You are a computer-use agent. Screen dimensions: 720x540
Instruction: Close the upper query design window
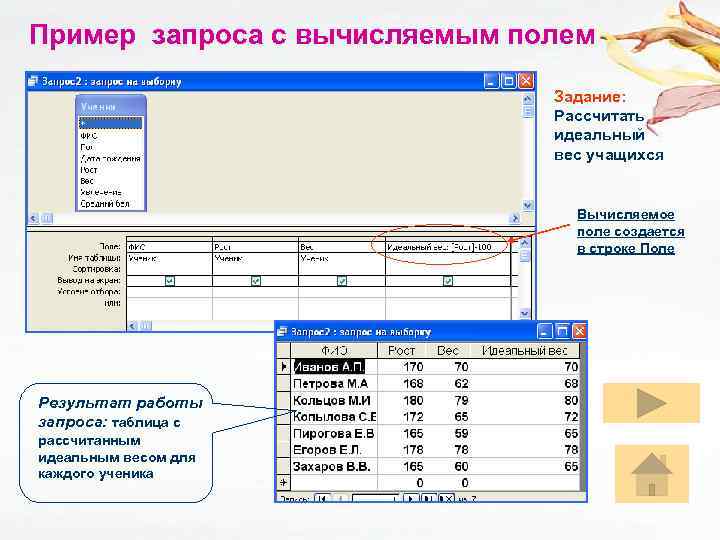click(526, 81)
